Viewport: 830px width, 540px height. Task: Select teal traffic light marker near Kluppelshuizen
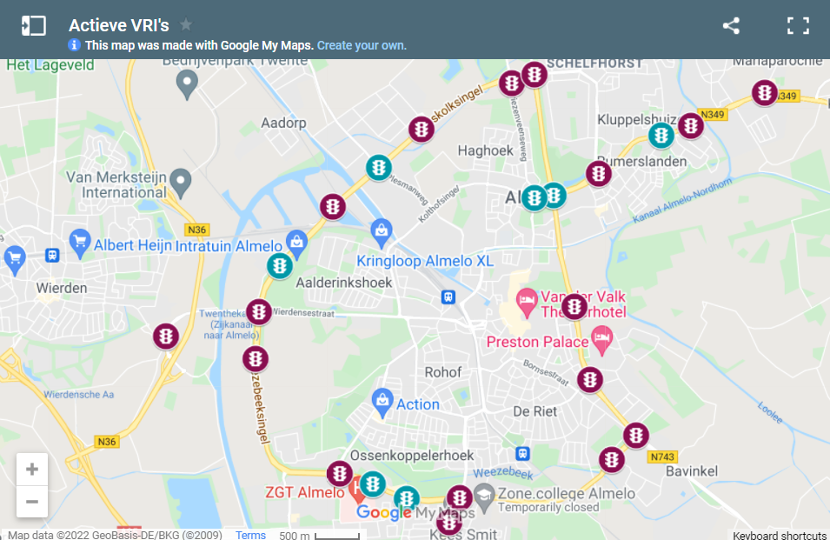(x=661, y=136)
